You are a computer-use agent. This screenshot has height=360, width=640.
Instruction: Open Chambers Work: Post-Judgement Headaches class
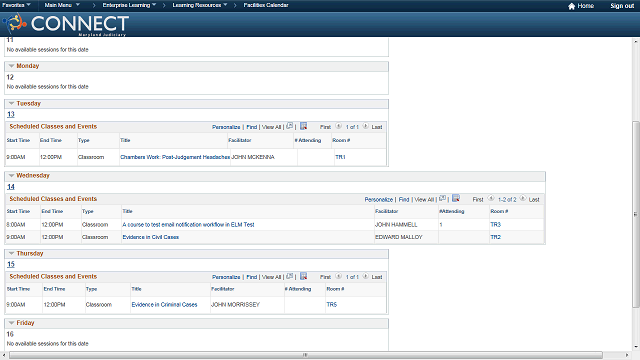pyautogui.click(x=175, y=157)
